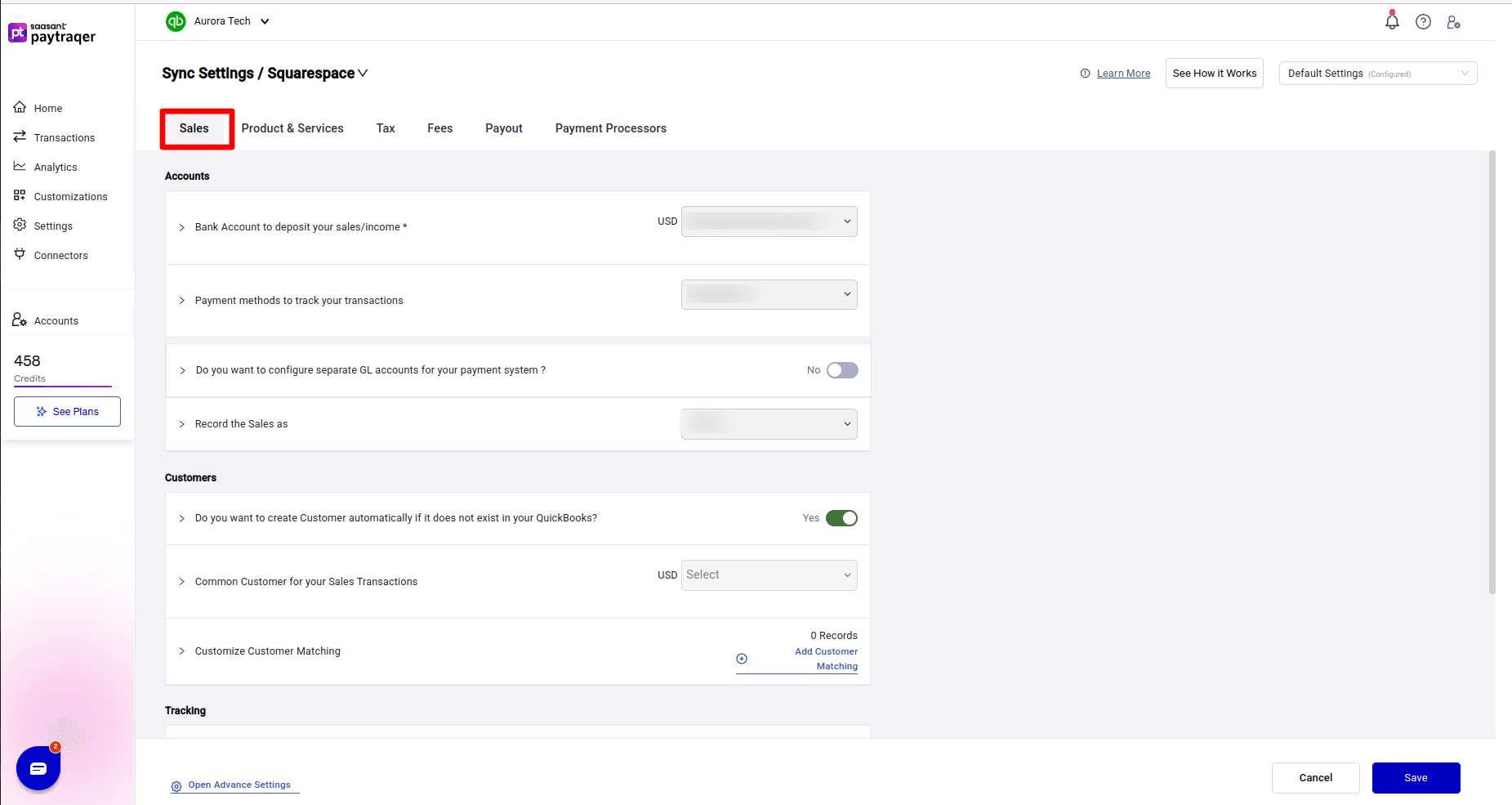
Task: Open the Accounts section in the sidebar
Action: coord(56,320)
